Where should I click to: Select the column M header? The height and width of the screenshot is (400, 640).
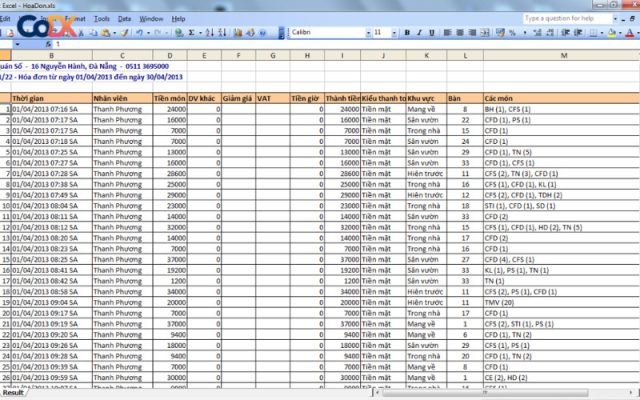[564, 56]
